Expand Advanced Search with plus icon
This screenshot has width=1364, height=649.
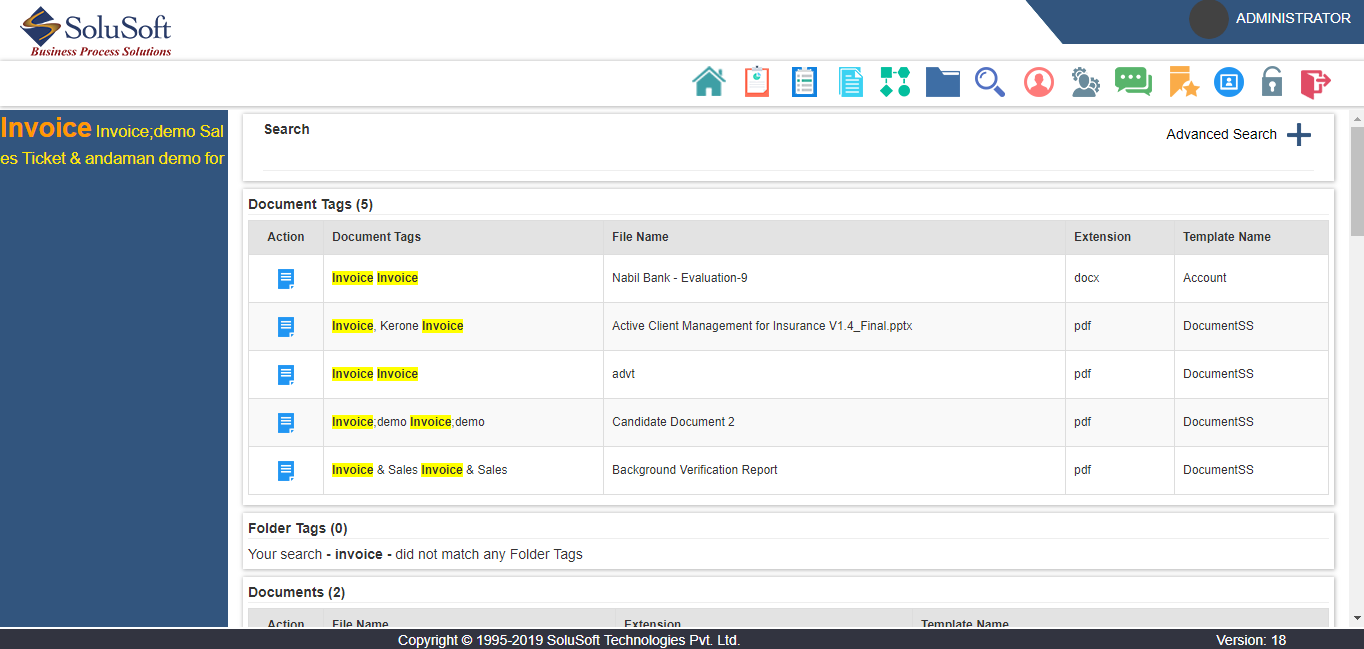[1298, 135]
